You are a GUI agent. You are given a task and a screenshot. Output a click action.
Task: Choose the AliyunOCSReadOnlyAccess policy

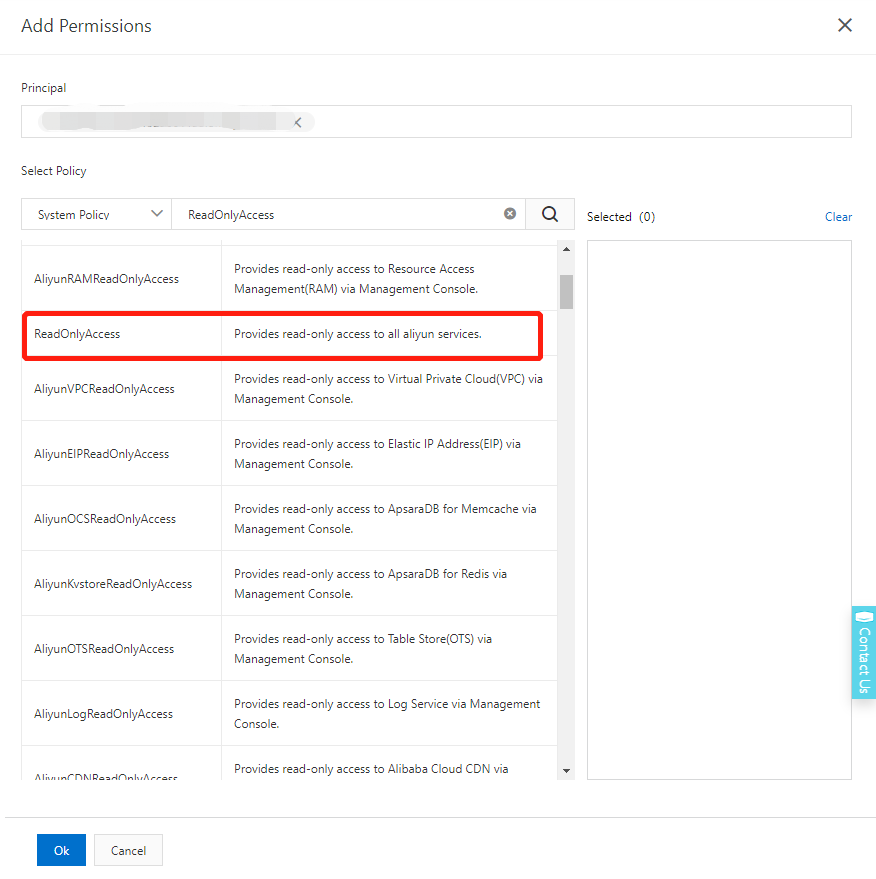[x=105, y=519]
